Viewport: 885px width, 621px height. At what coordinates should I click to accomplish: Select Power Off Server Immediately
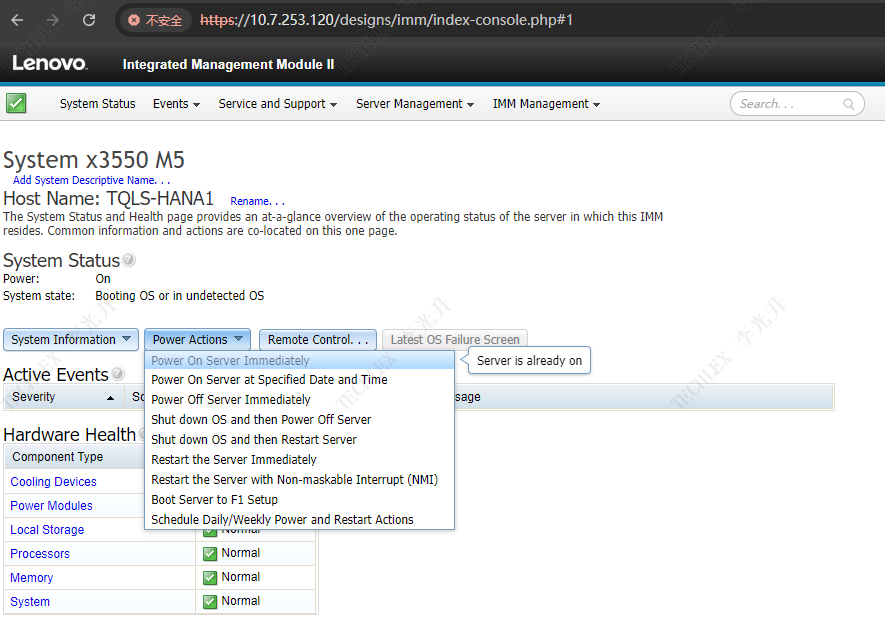pos(299,400)
